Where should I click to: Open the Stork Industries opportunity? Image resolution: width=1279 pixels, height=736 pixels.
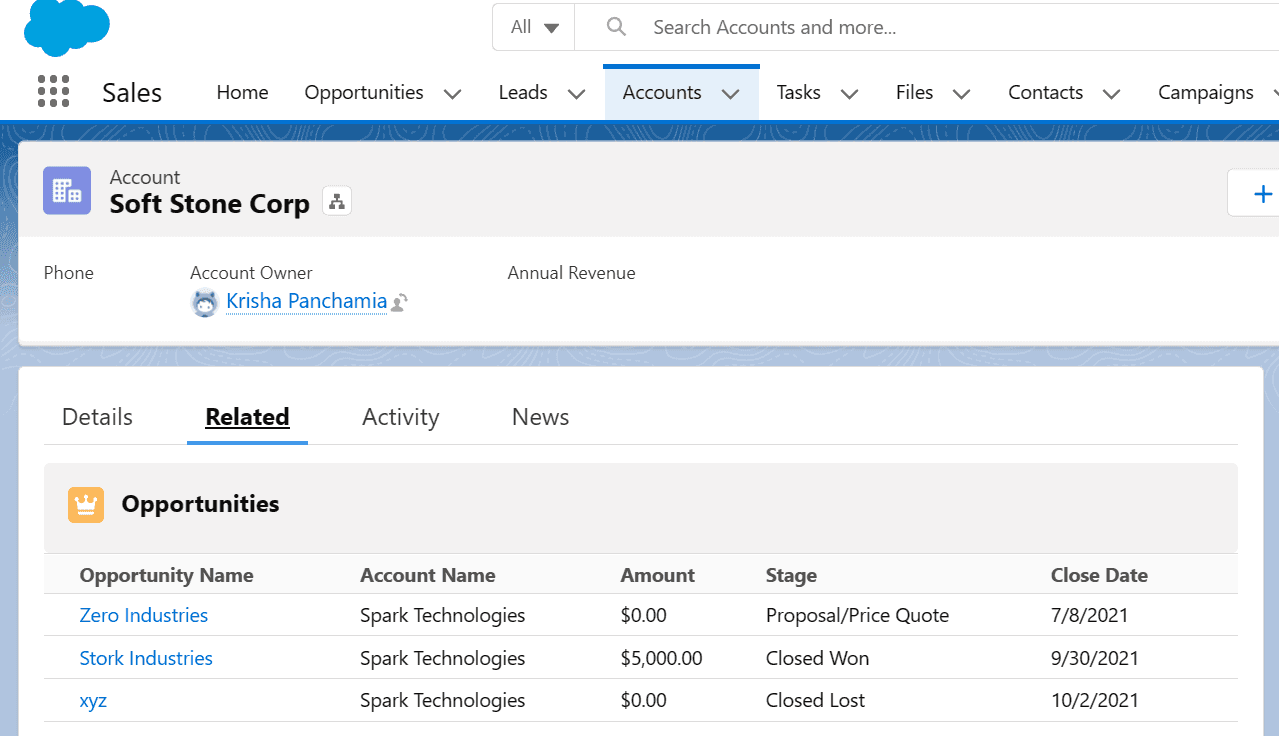(x=146, y=658)
